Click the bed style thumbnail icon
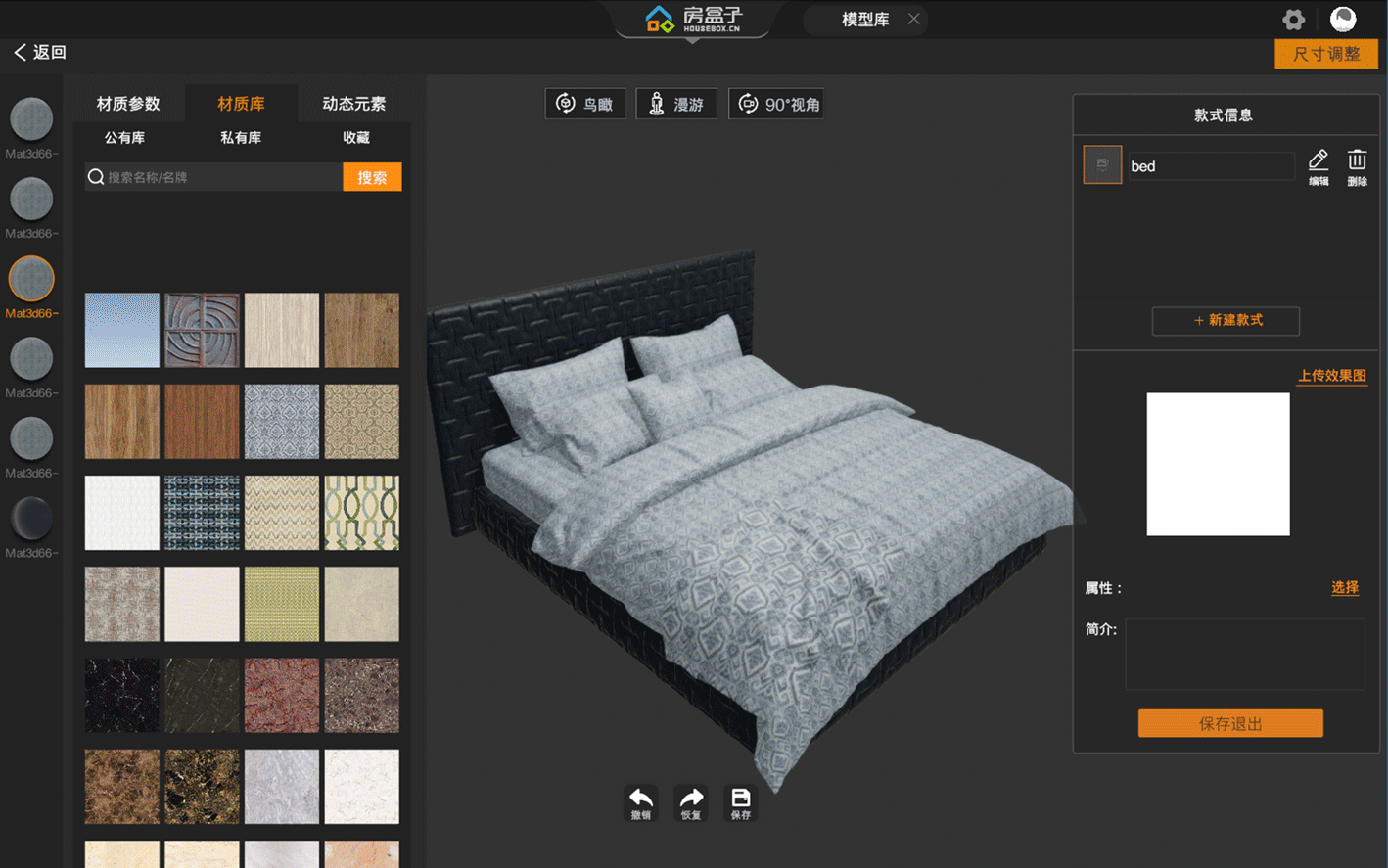 click(x=1102, y=164)
